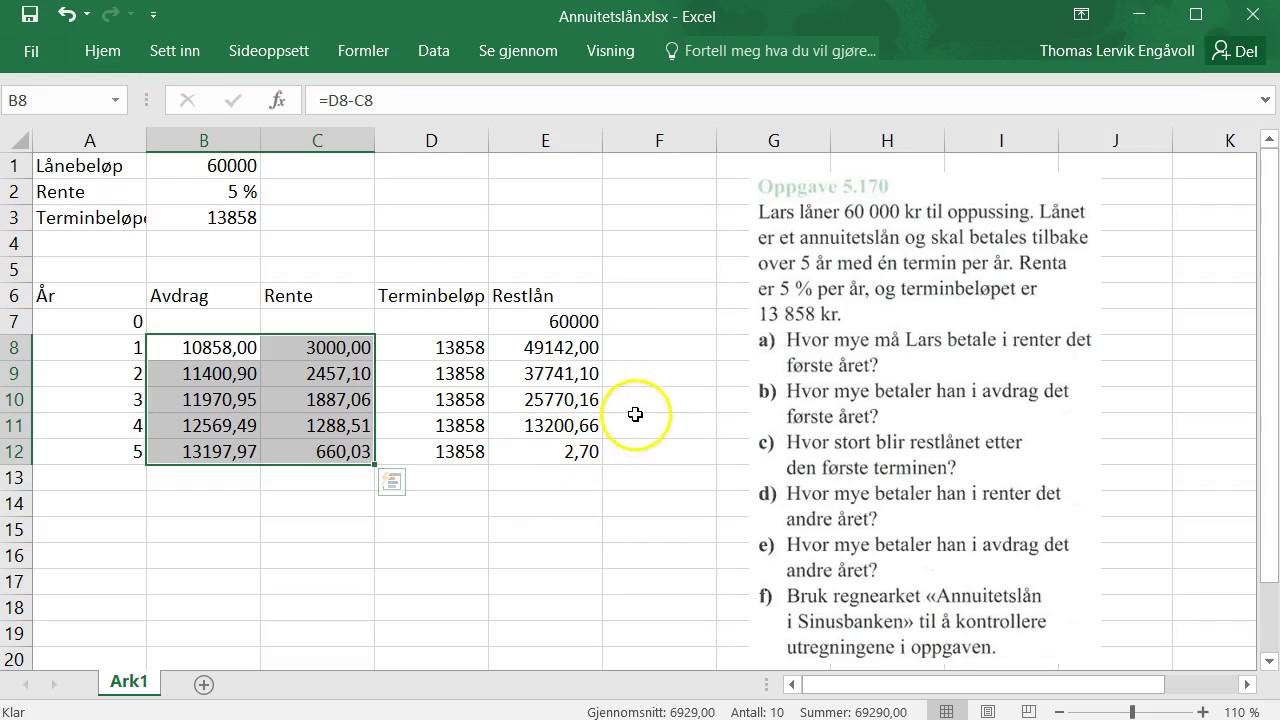Image resolution: width=1280 pixels, height=720 pixels.
Task: Select the Formler ribbon tab
Action: [x=364, y=51]
